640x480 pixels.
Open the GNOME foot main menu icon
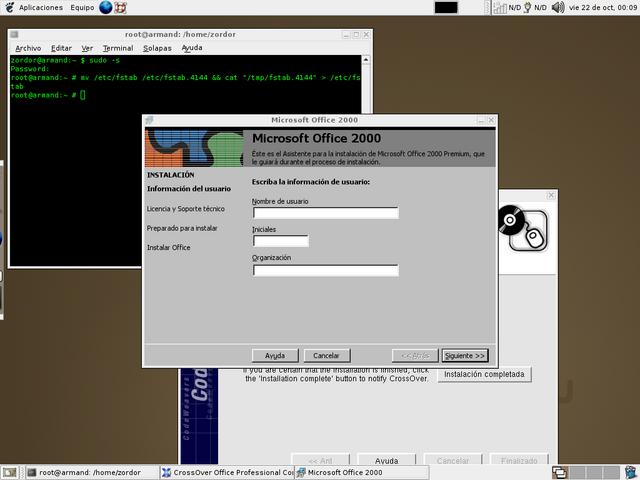tap(9, 7)
